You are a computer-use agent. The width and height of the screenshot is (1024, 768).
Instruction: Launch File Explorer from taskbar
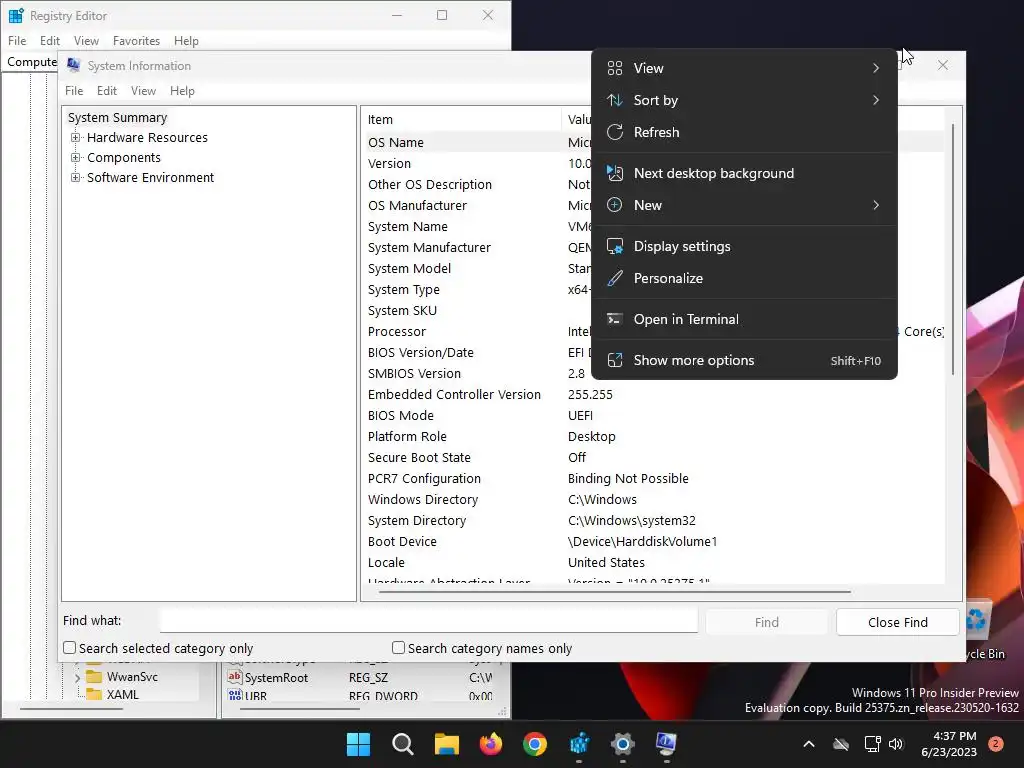click(447, 744)
